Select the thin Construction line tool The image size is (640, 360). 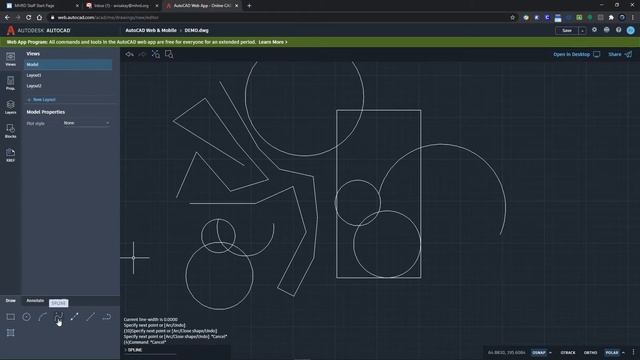tap(90, 317)
